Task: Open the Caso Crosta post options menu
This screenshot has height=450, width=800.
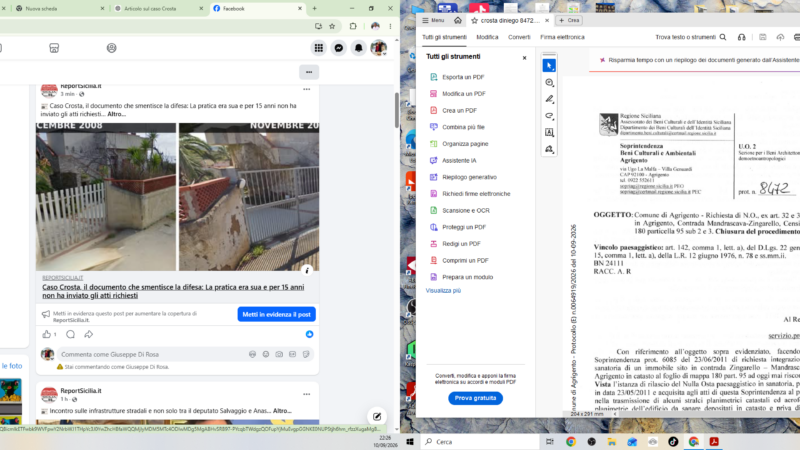Action: (307, 89)
